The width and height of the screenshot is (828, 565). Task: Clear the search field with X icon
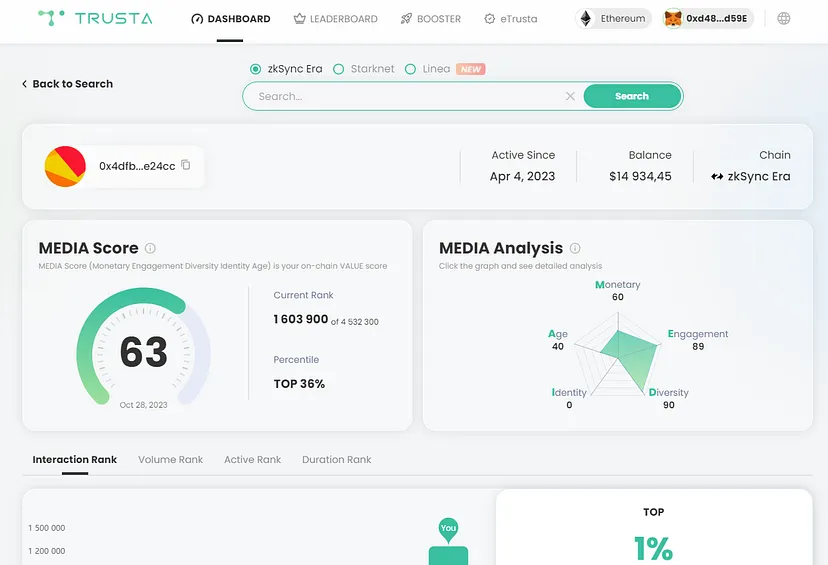[570, 96]
